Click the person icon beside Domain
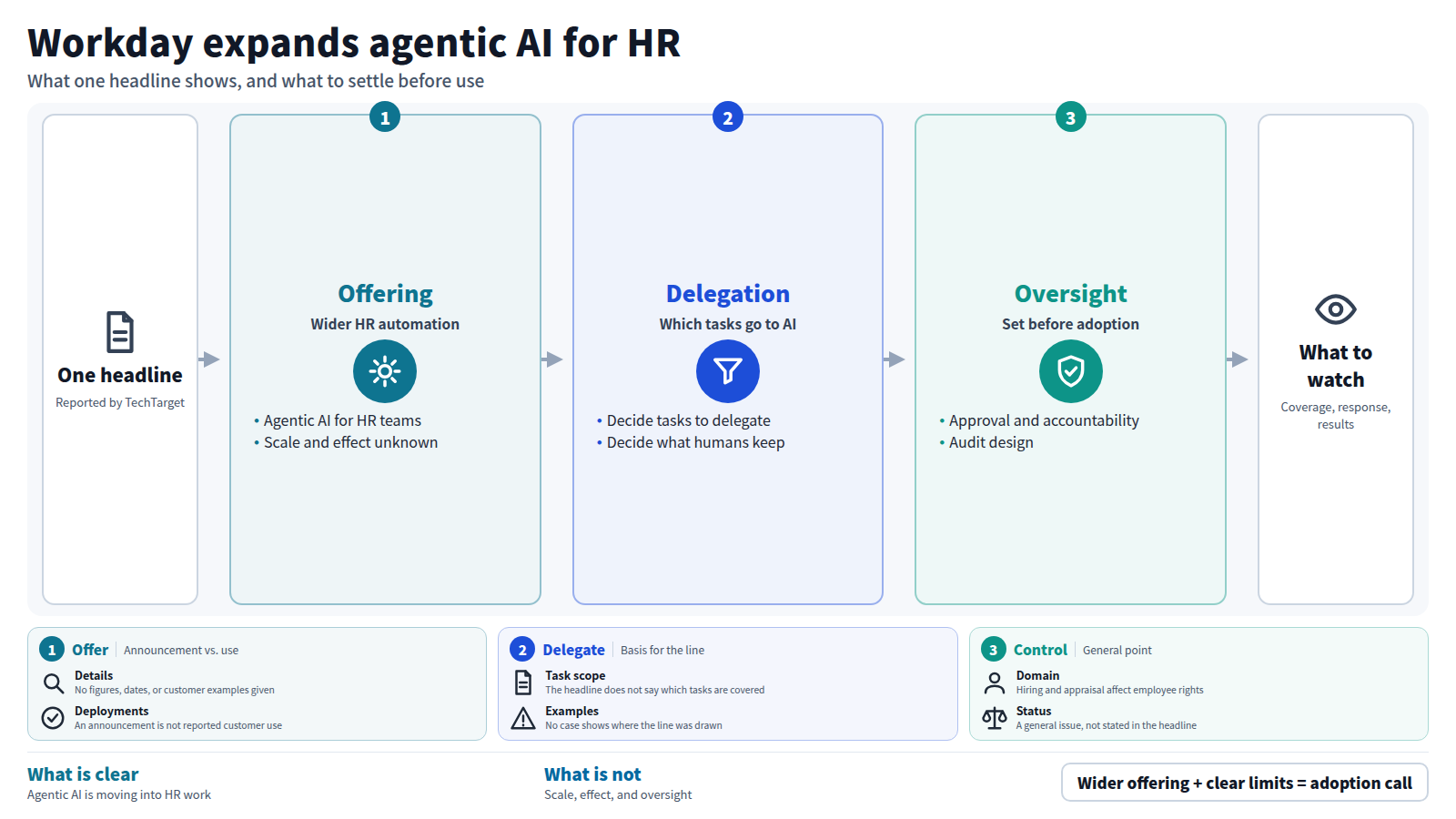This screenshot has height=819, width=1456. 995,682
